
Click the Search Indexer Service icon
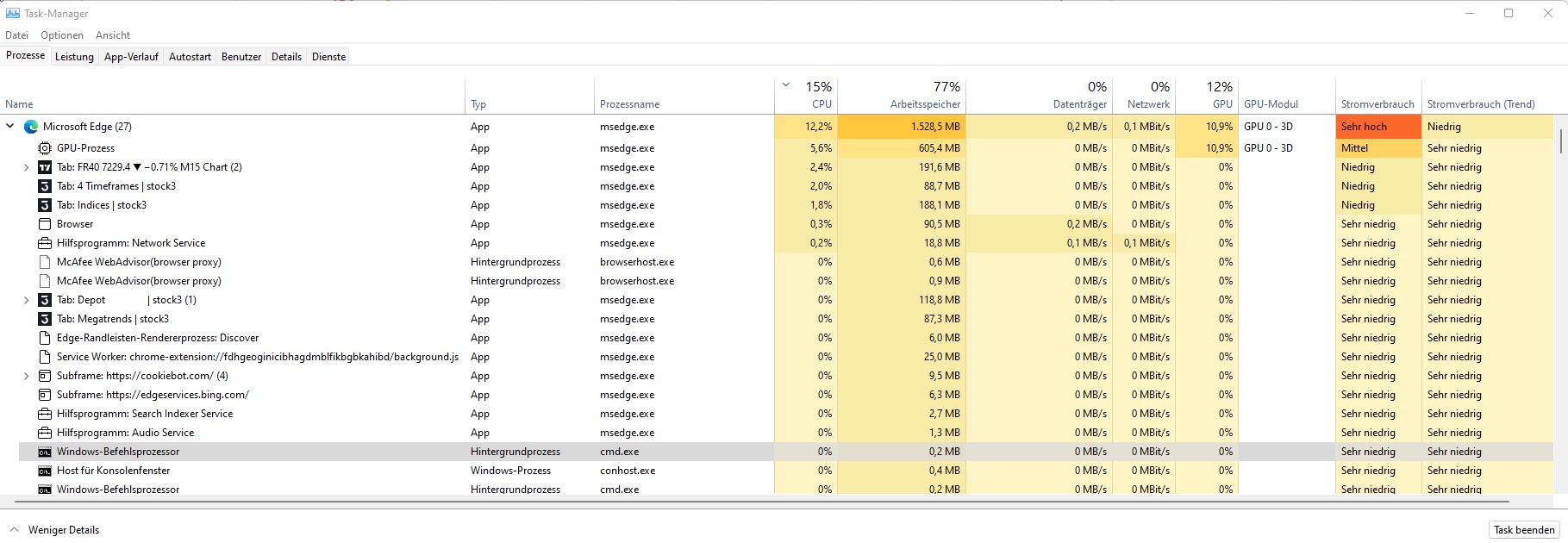click(x=45, y=414)
